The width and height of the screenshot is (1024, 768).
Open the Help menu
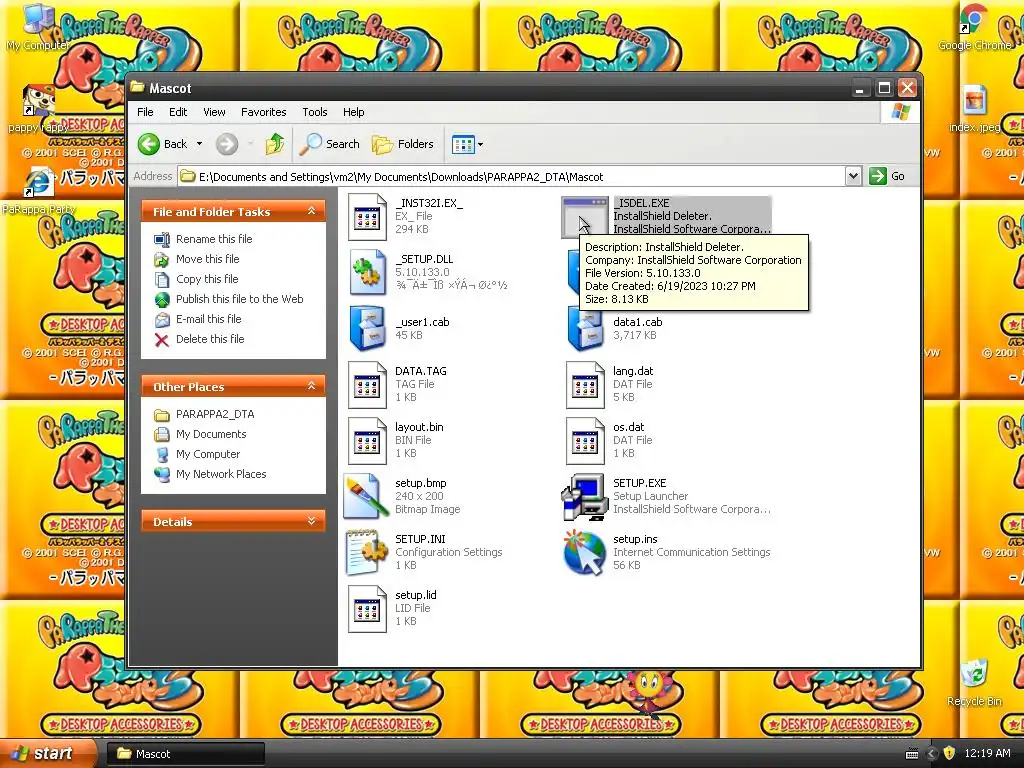point(353,112)
